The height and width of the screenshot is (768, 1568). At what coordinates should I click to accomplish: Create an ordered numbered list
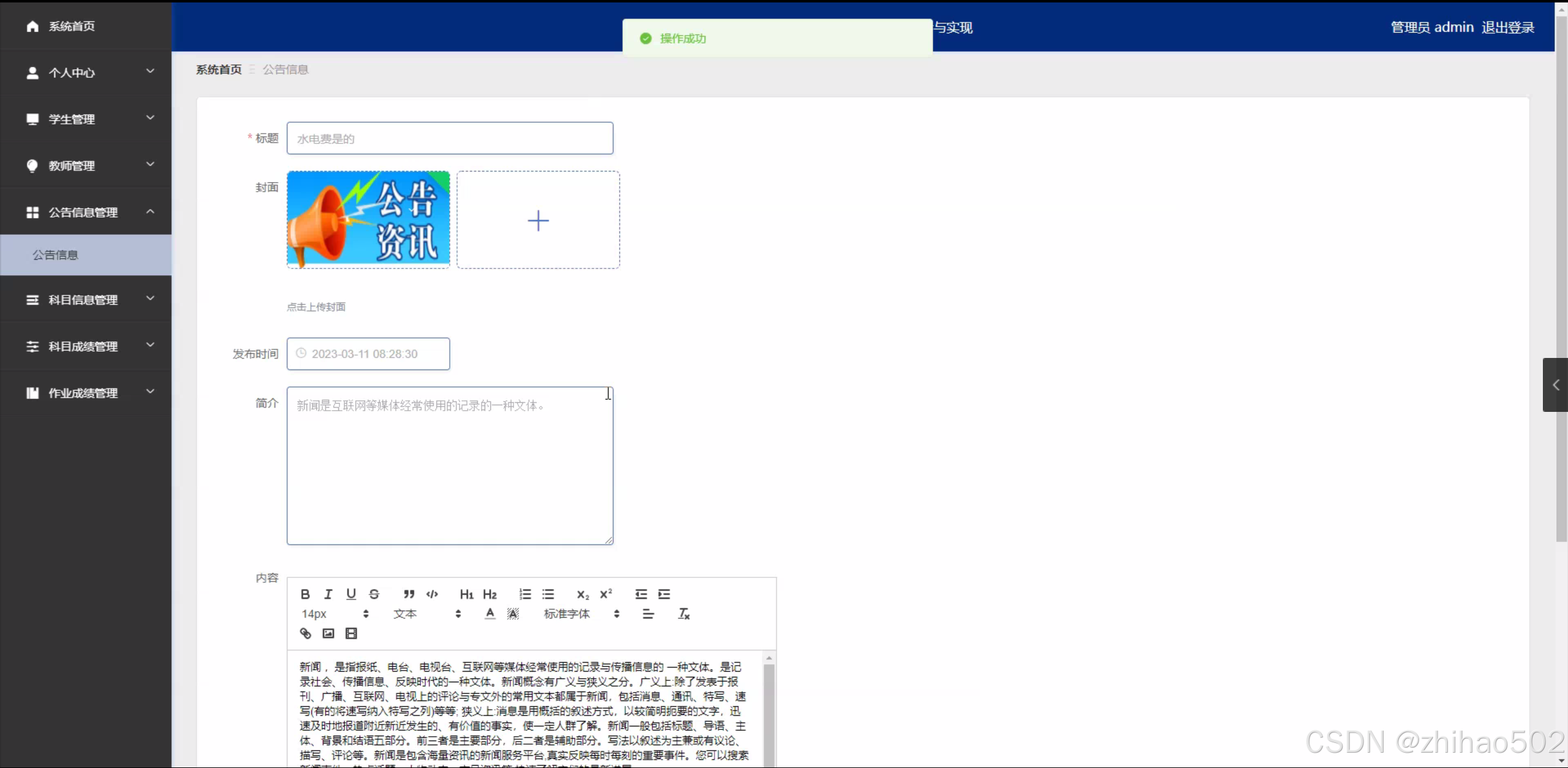tap(525, 594)
